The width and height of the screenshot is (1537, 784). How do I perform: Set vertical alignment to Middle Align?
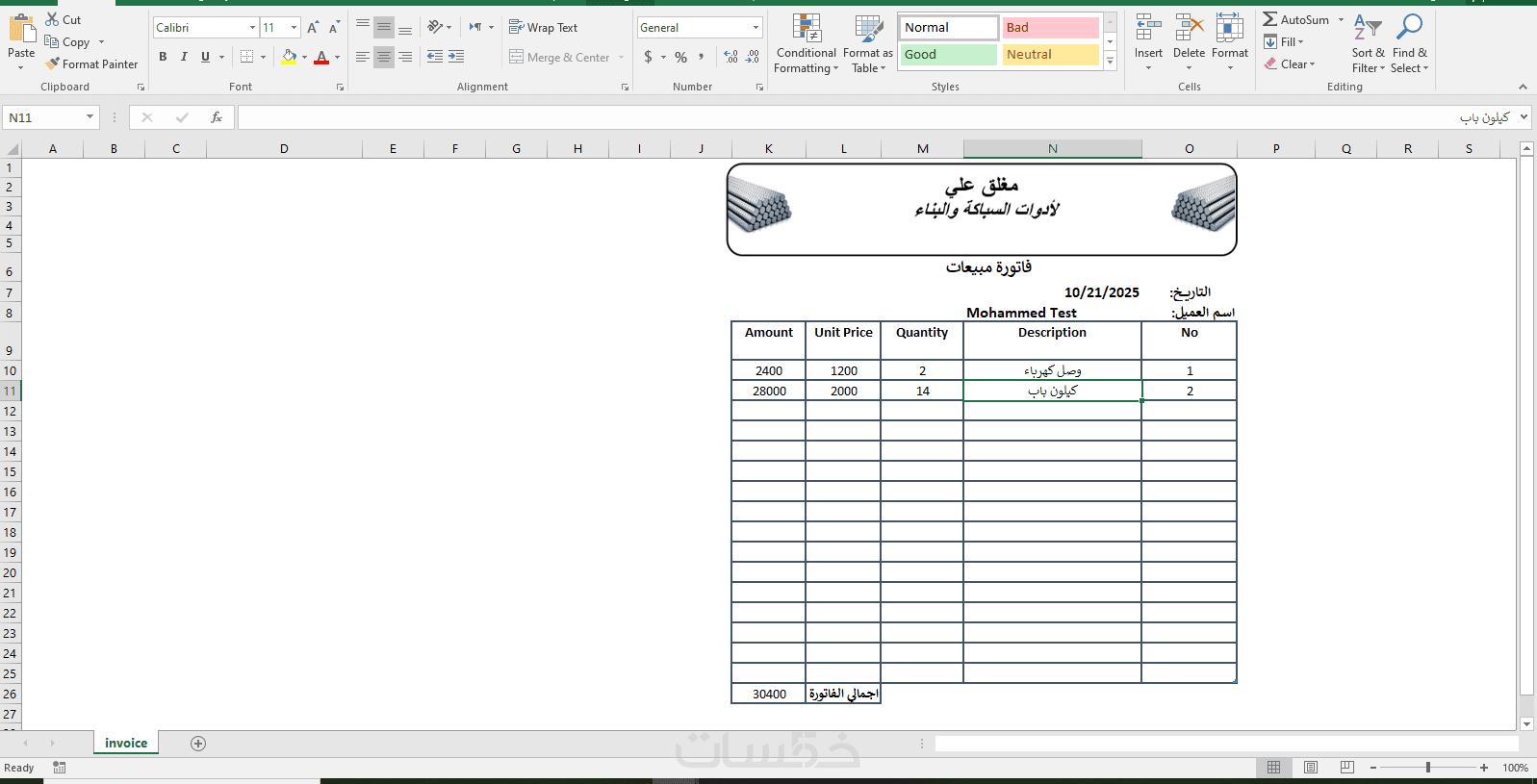pyautogui.click(x=384, y=27)
